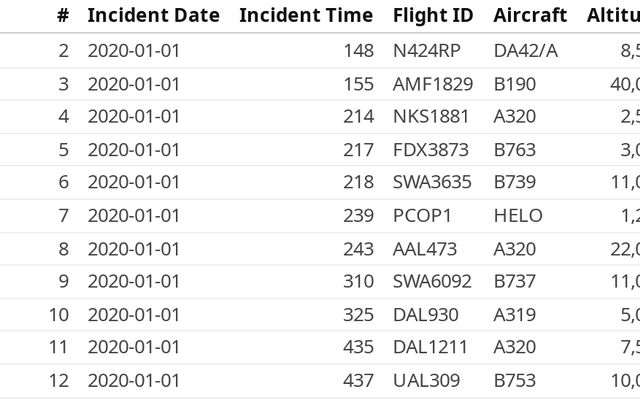Click row number 12
The height and width of the screenshot is (400, 640).
tap(59, 380)
